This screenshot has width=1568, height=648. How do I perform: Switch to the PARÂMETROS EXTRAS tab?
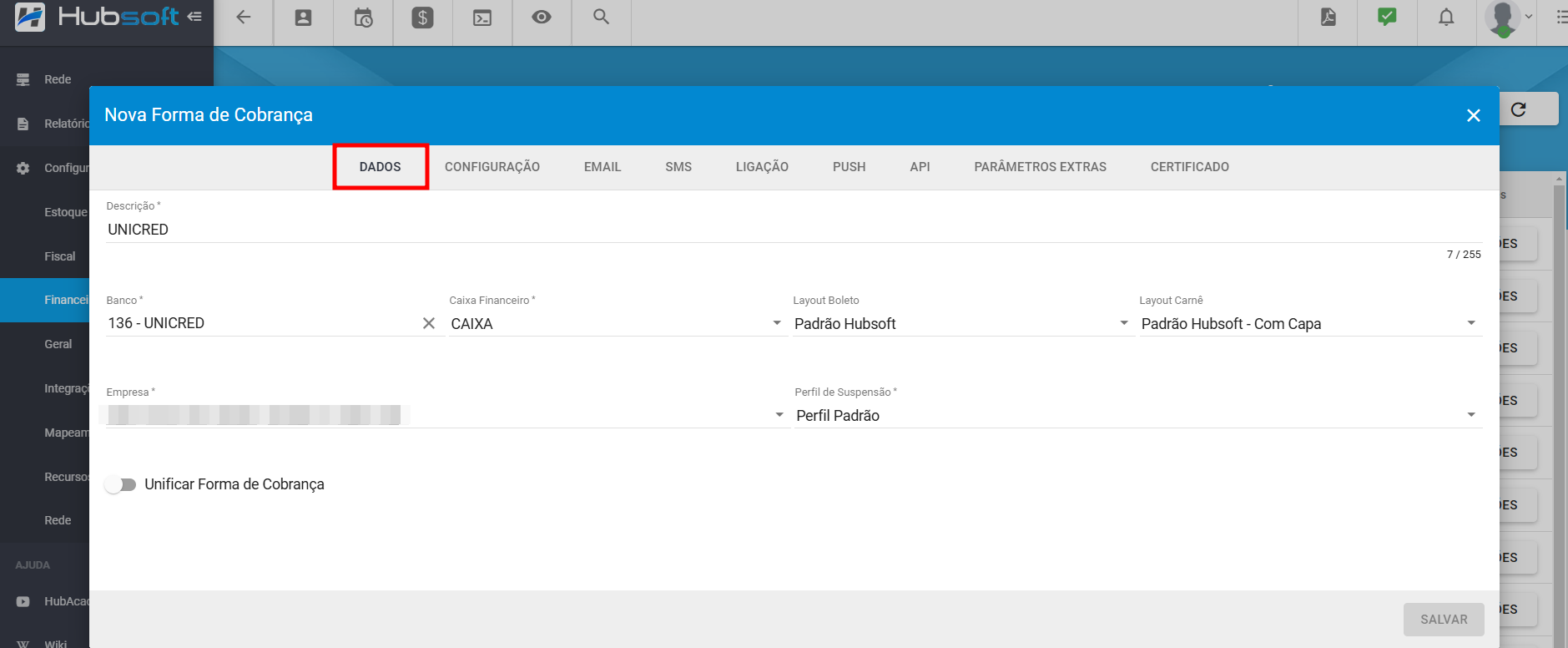click(x=1041, y=167)
